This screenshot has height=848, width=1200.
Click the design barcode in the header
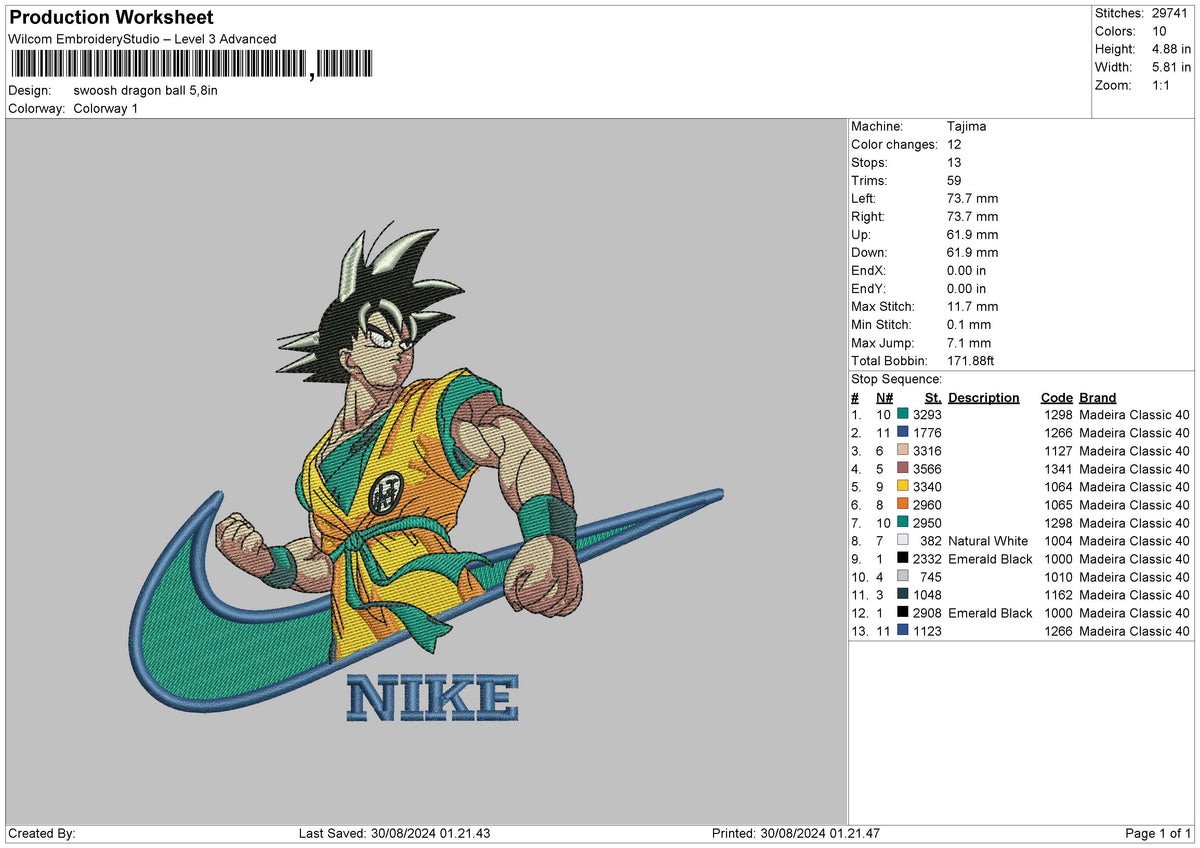tap(191, 65)
